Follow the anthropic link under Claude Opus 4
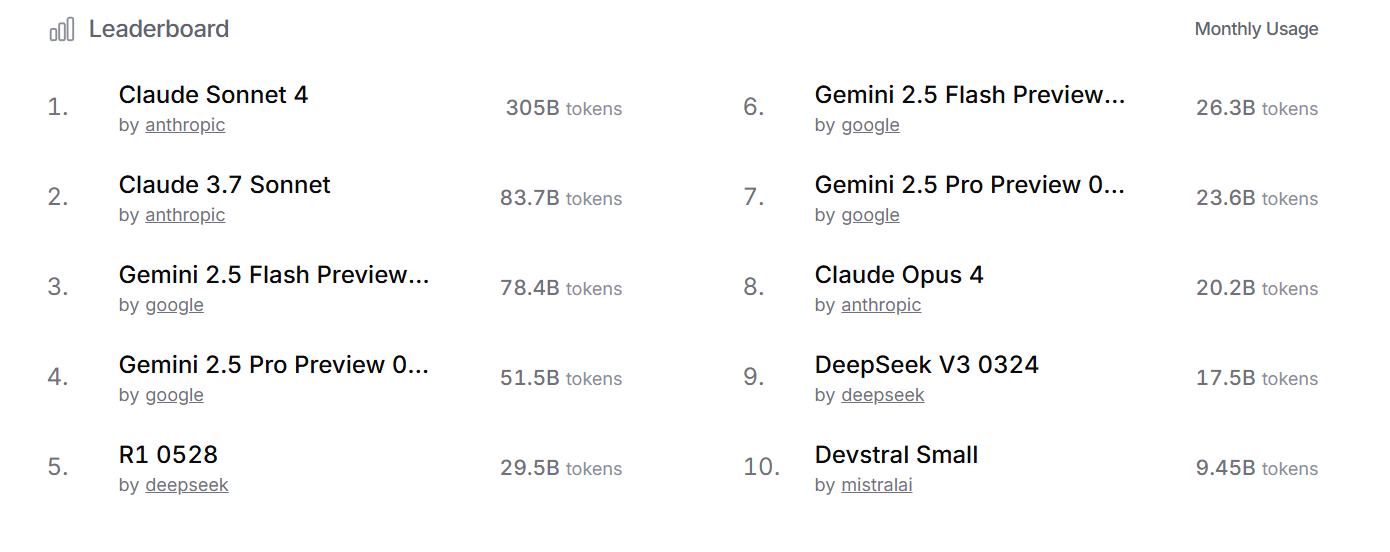The height and width of the screenshot is (552, 1390). (x=881, y=305)
